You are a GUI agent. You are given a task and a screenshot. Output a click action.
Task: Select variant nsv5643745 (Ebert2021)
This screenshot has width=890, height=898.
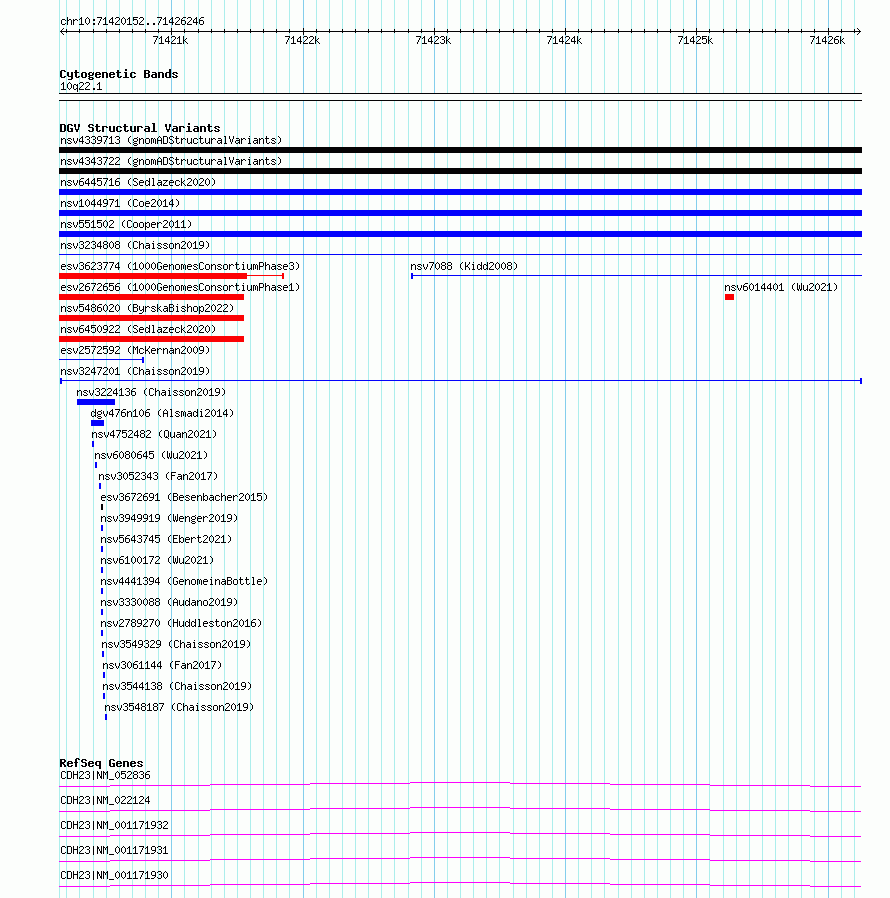click(x=166, y=539)
